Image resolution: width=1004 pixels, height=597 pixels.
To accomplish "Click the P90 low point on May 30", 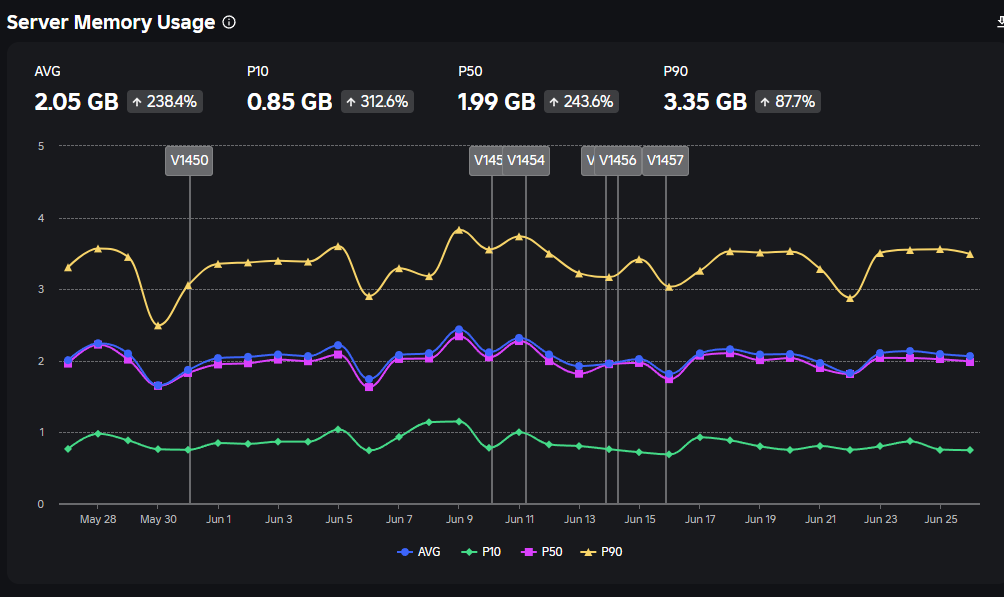I will tap(158, 325).
